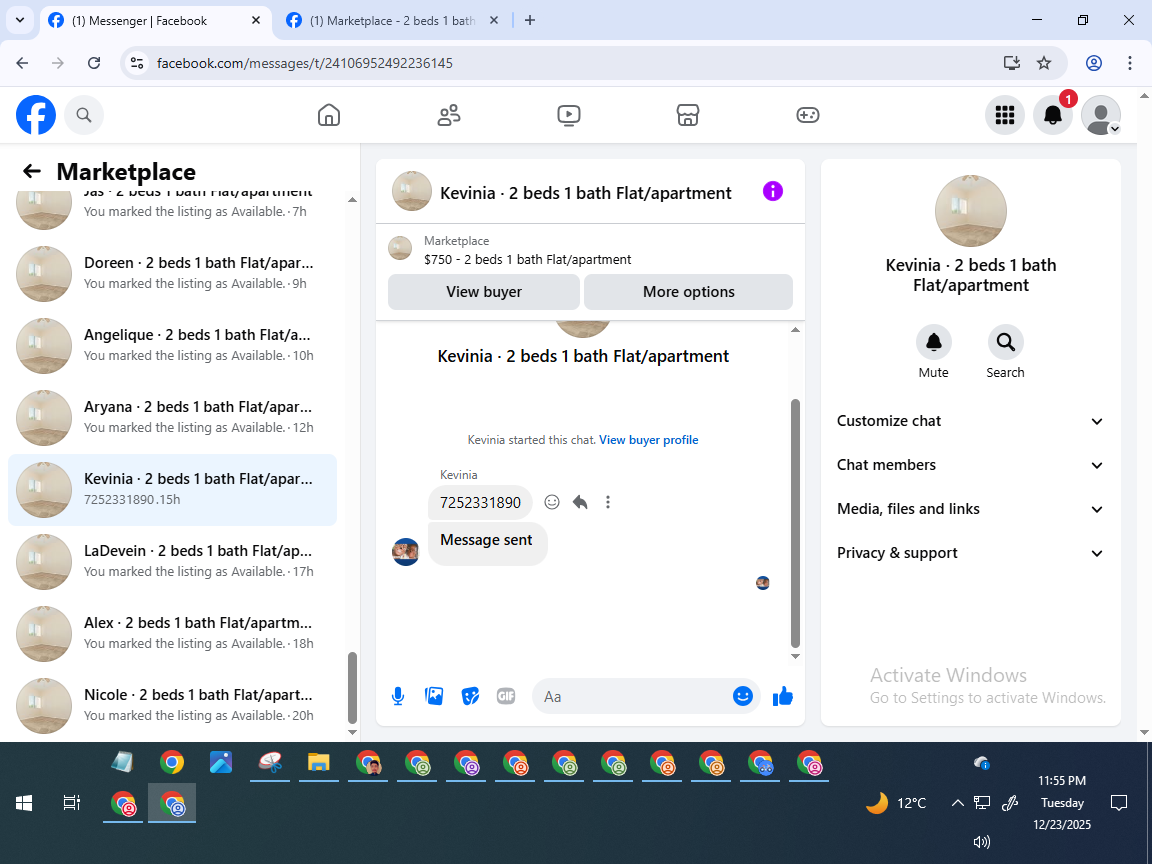The width and height of the screenshot is (1152, 864).
Task: Click the voice clip microphone icon
Action: coord(397,696)
